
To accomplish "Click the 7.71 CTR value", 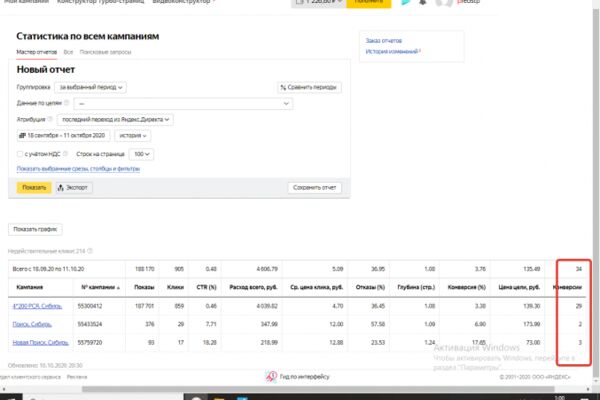I will click(211, 324).
